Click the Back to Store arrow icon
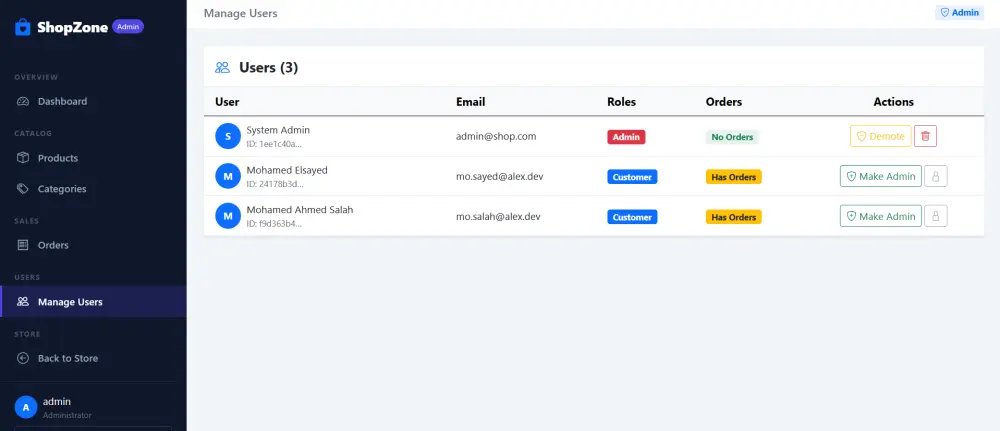This screenshot has height=431, width=1000. (23, 358)
